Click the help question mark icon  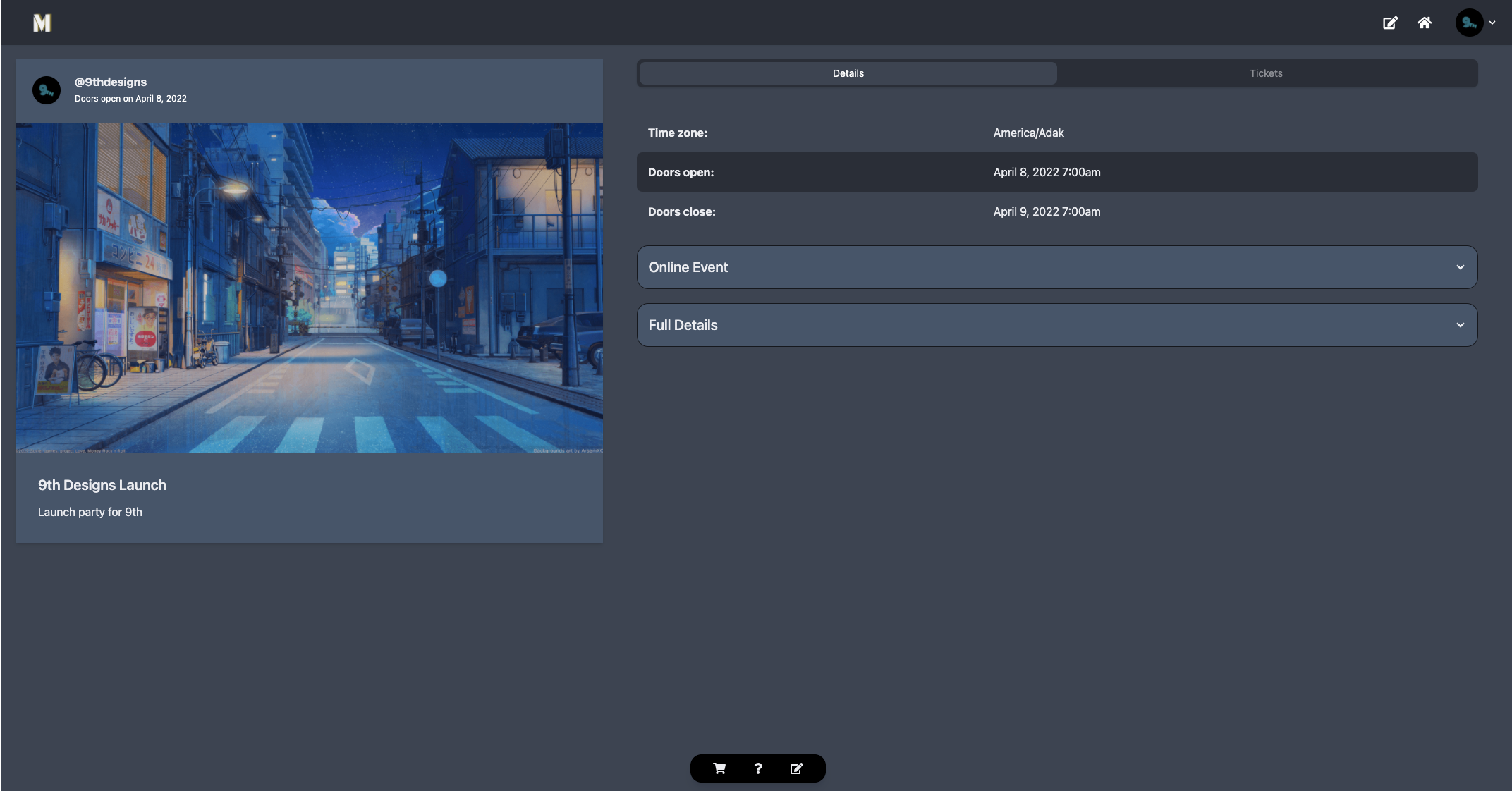[x=758, y=768]
